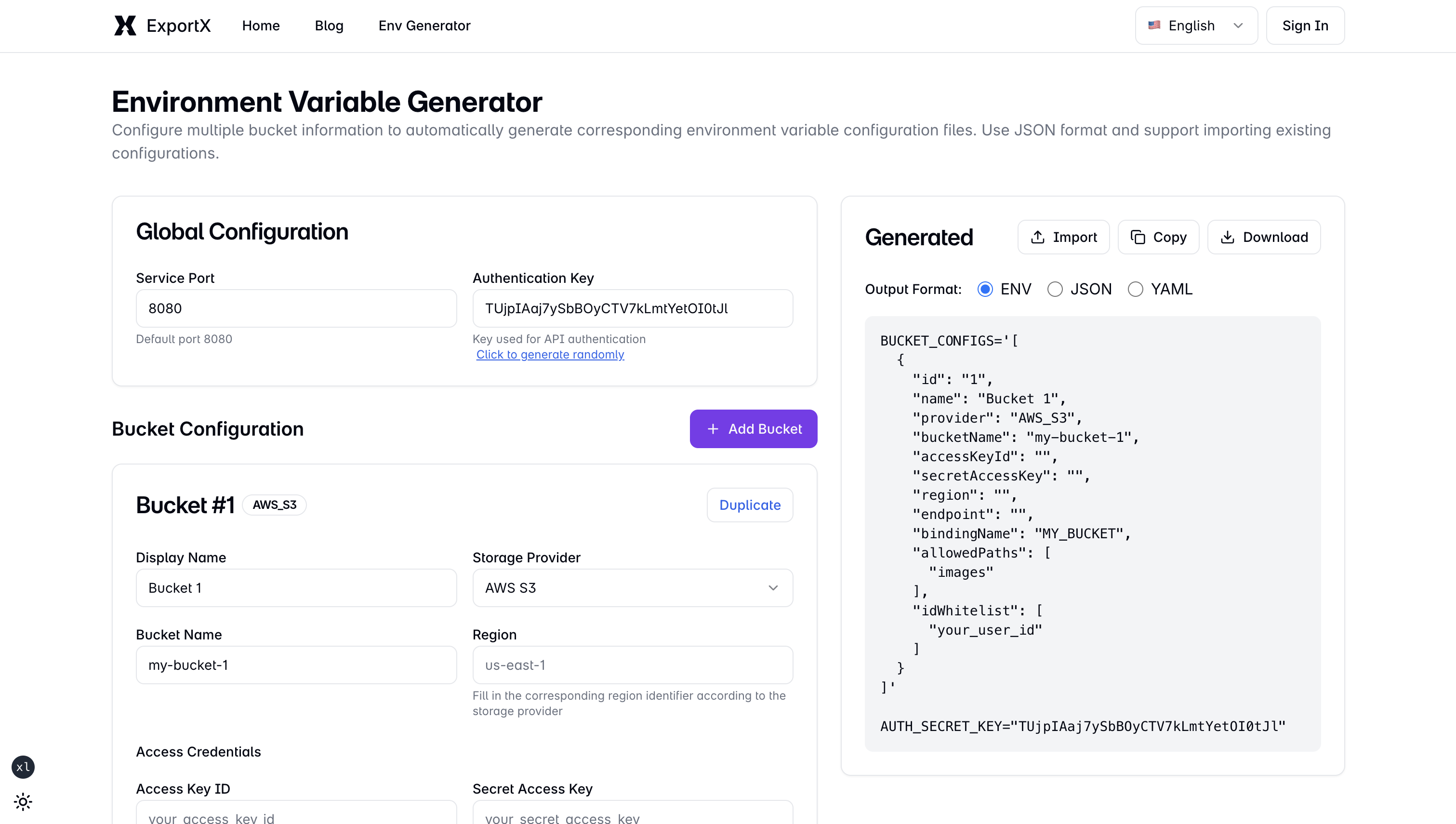Select JSON output format
Image resolution: width=1456 pixels, height=824 pixels.
[1055, 289]
